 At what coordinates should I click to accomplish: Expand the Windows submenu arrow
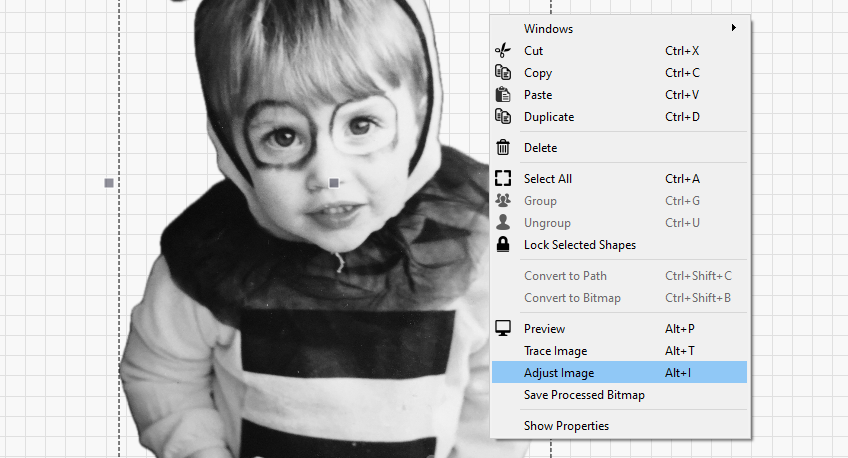pos(733,28)
